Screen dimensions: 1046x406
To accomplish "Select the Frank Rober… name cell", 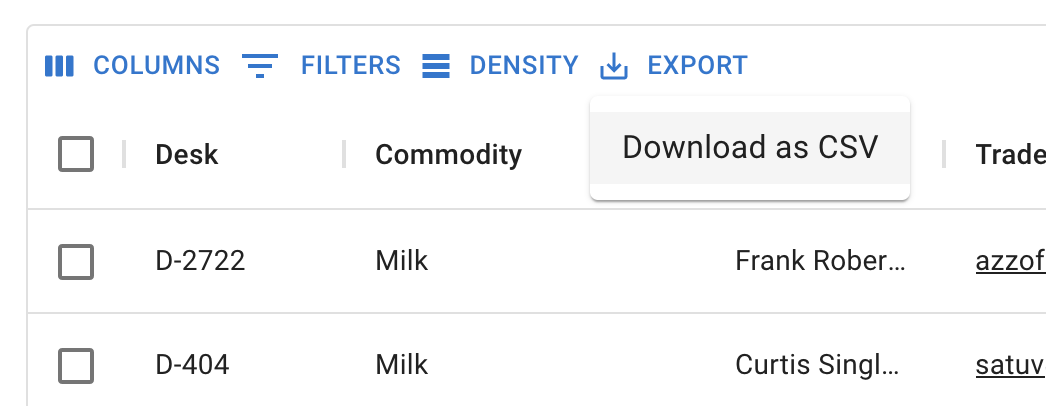I will [820, 261].
